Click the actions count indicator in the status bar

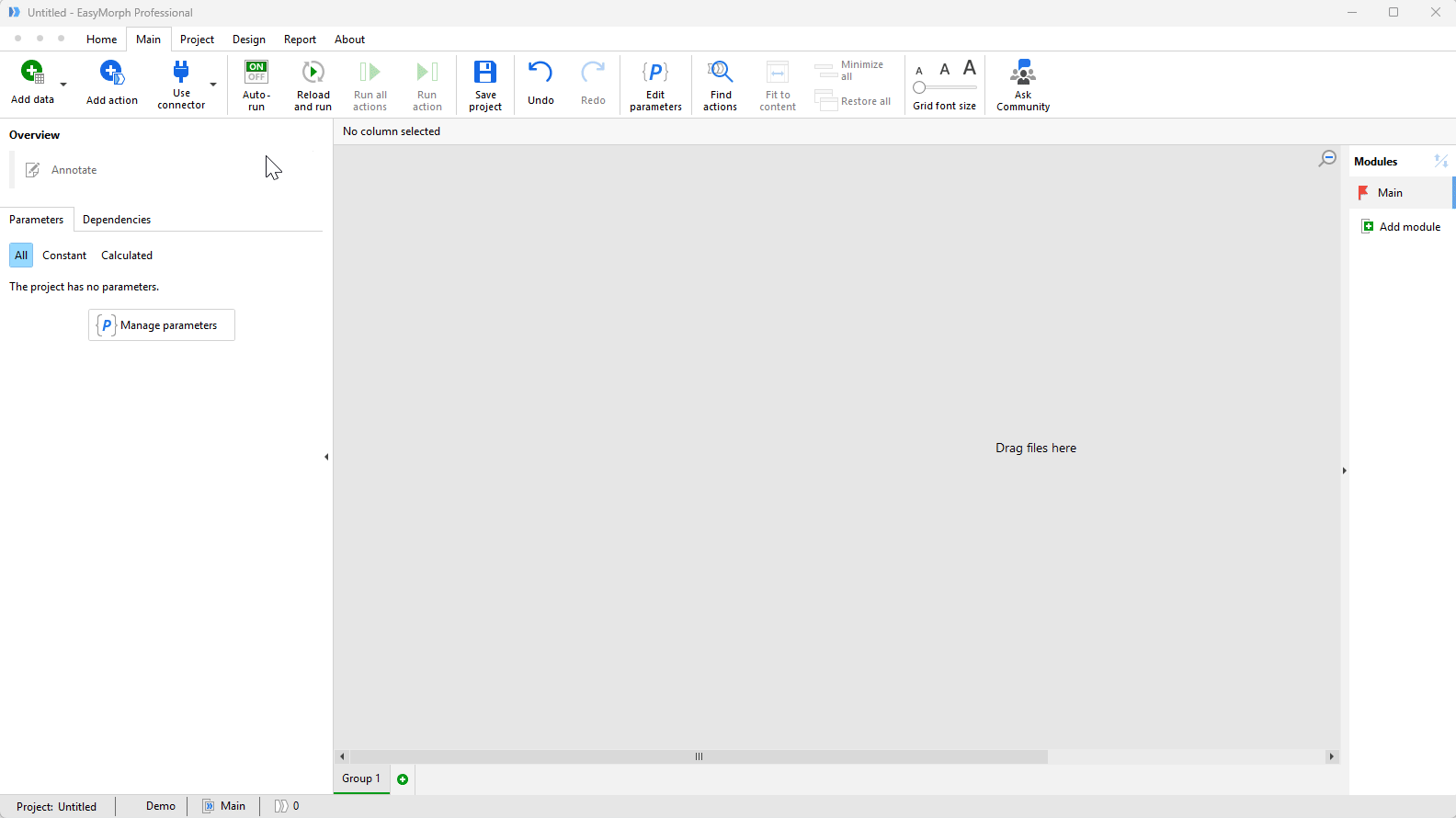coord(287,806)
